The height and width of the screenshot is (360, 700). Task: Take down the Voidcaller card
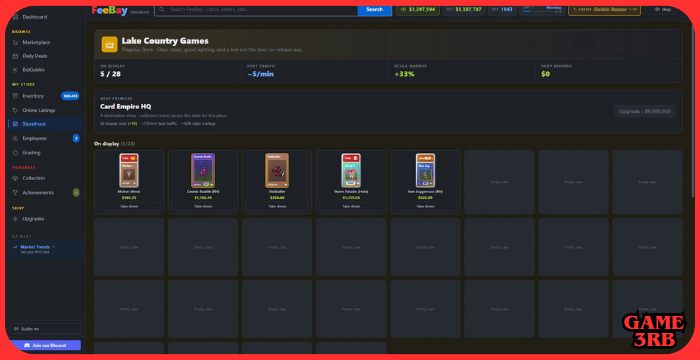pyautogui.click(x=277, y=206)
